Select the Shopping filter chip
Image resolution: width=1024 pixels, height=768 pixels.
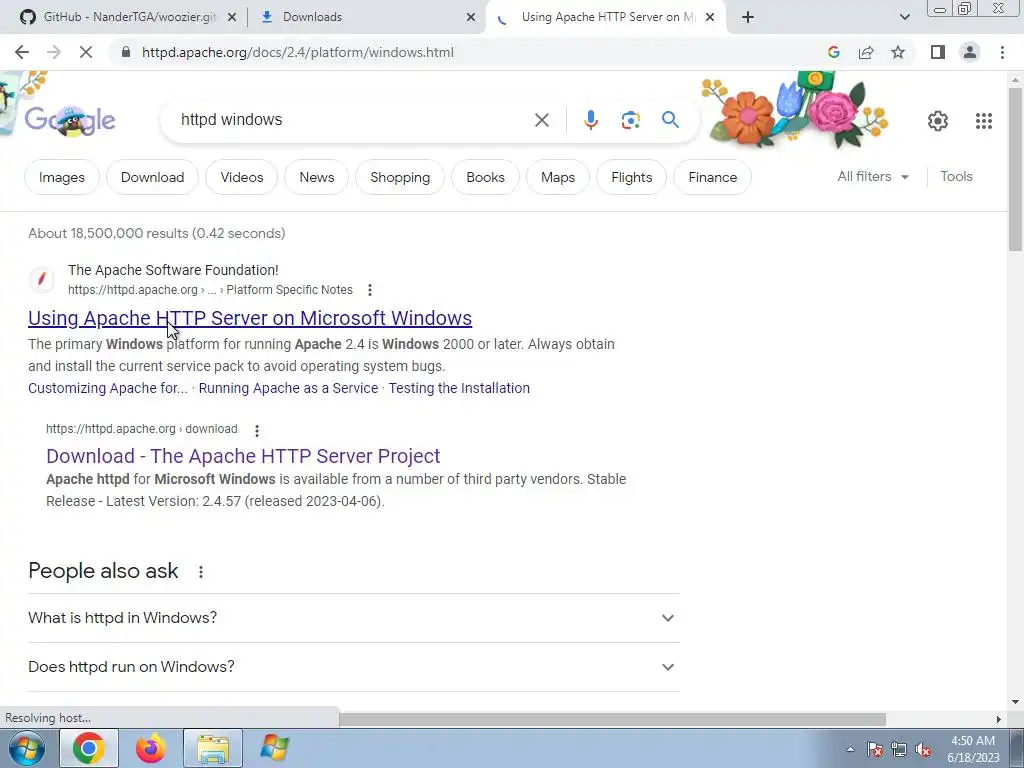[400, 177]
